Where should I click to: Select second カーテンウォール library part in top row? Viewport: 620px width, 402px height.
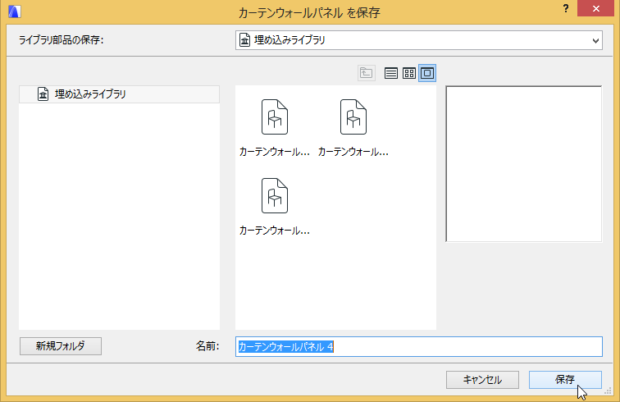point(353,127)
